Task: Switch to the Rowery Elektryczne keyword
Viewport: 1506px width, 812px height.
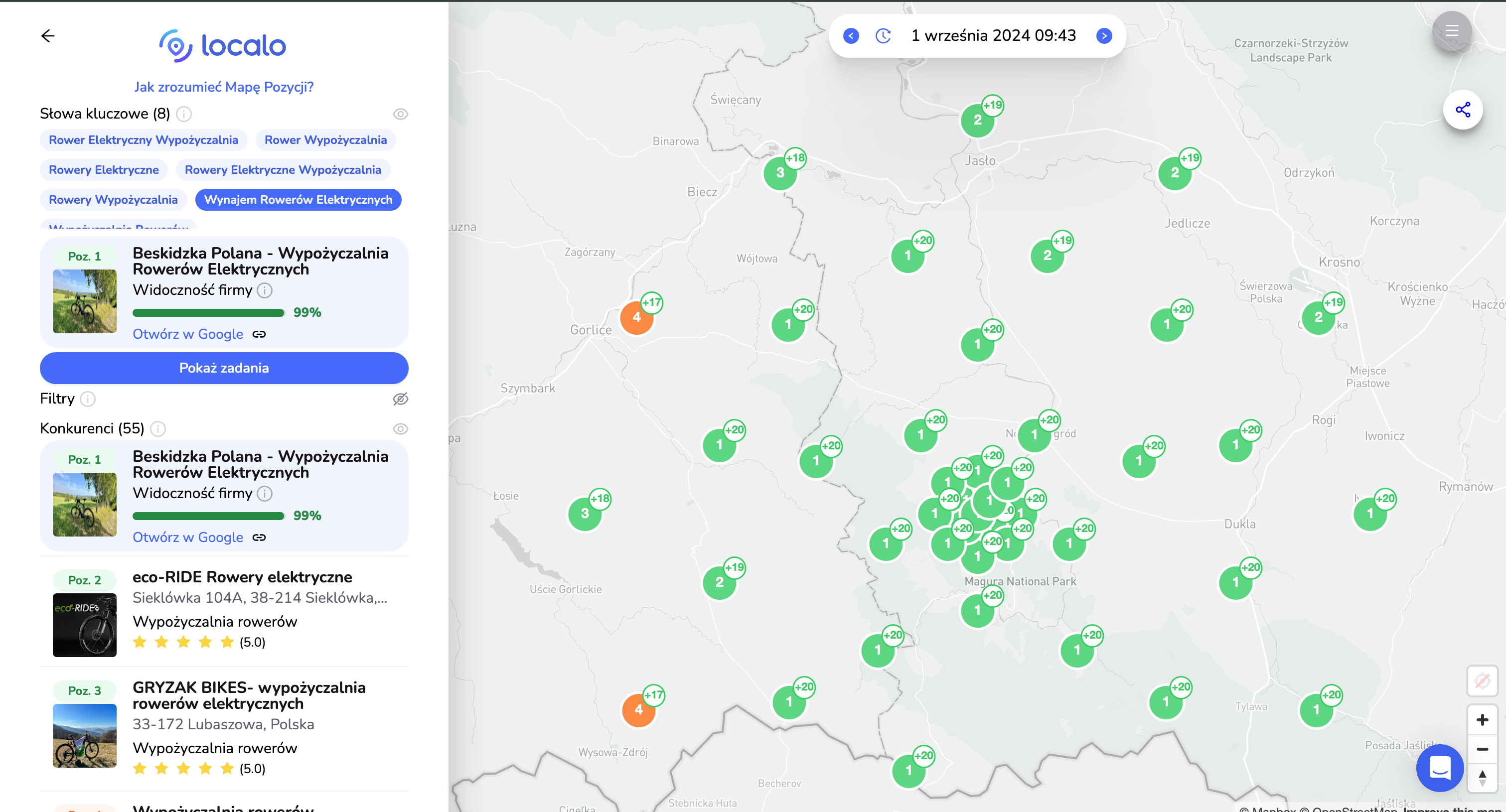Action: [x=104, y=169]
